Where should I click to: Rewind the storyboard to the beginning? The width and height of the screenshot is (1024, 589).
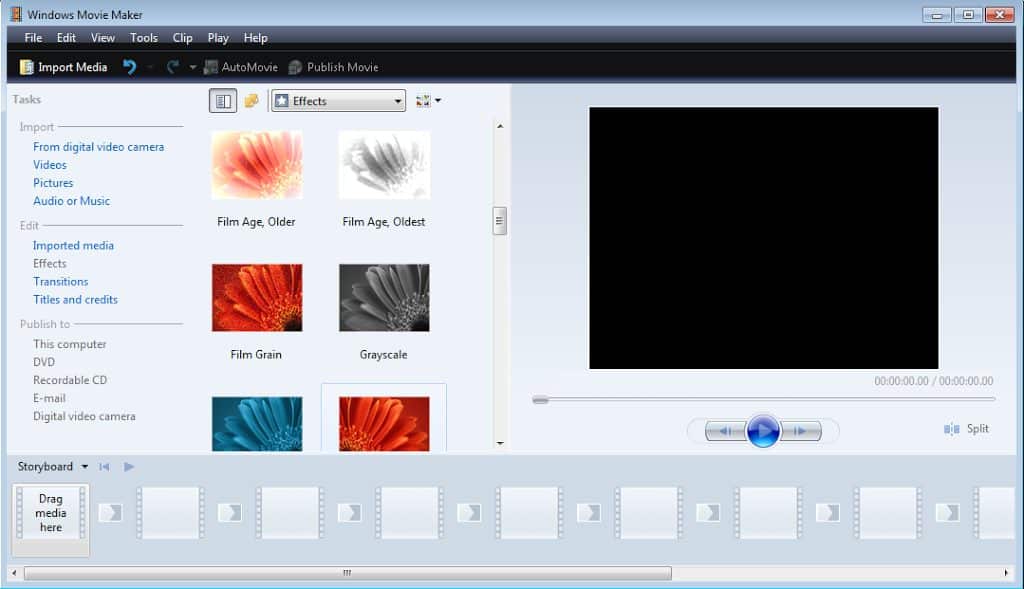pyautogui.click(x=104, y=466)
